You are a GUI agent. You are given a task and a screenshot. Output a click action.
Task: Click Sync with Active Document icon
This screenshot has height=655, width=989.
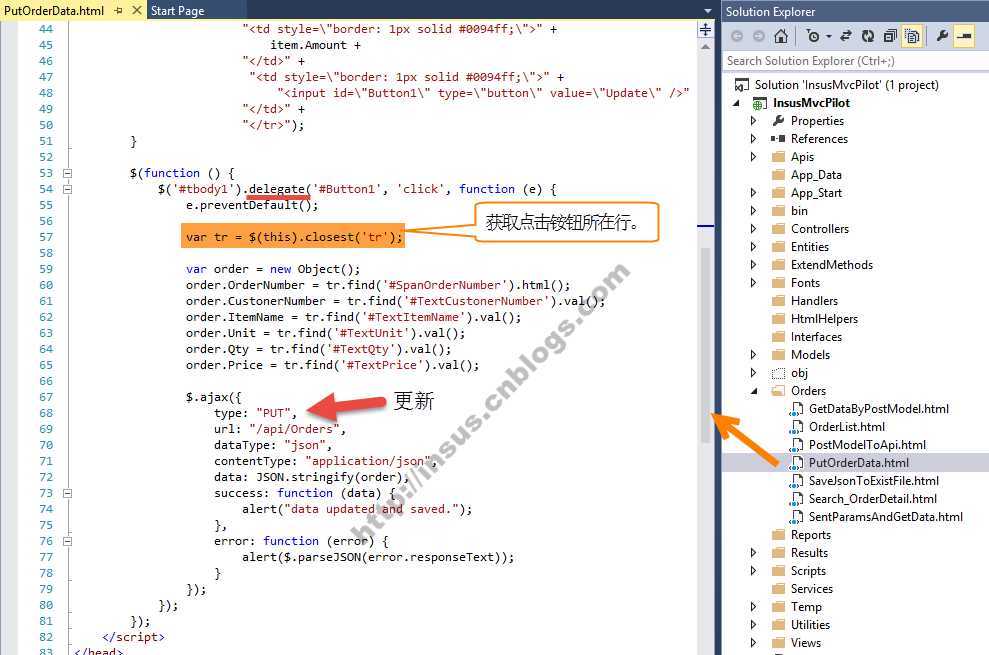(846, 37)
